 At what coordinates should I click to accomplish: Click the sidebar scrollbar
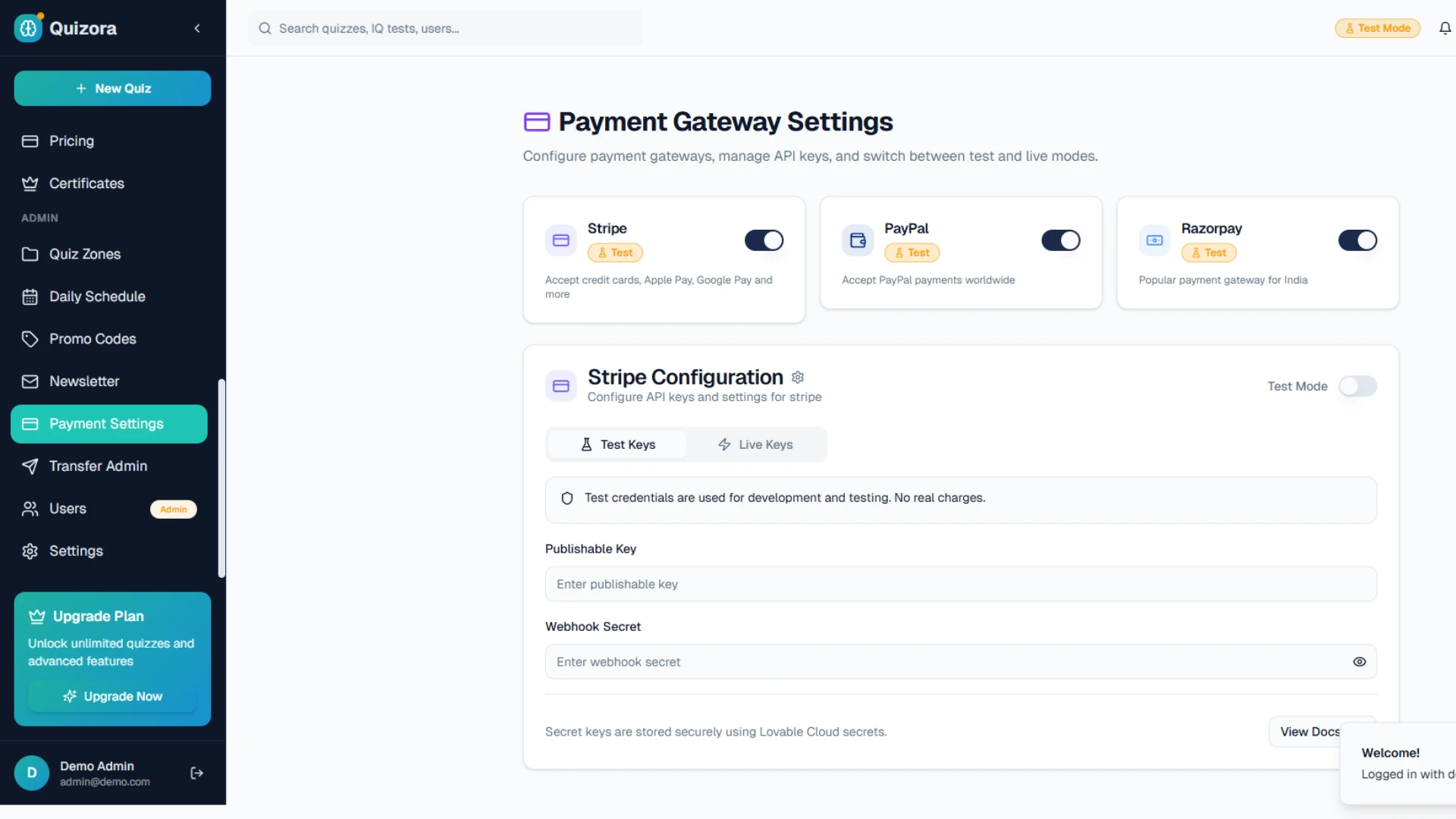[221, 479]
